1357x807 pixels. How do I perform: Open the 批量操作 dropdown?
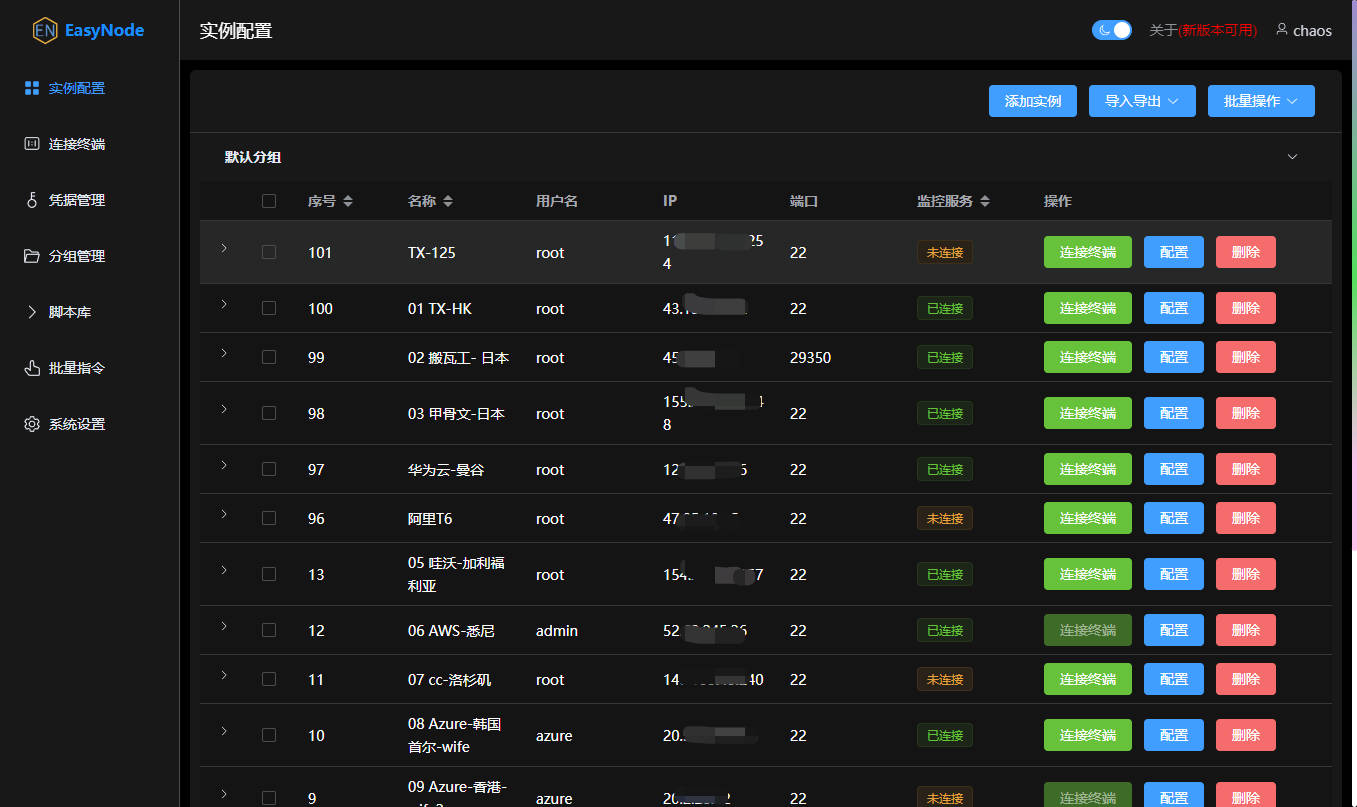(1261, 101)
